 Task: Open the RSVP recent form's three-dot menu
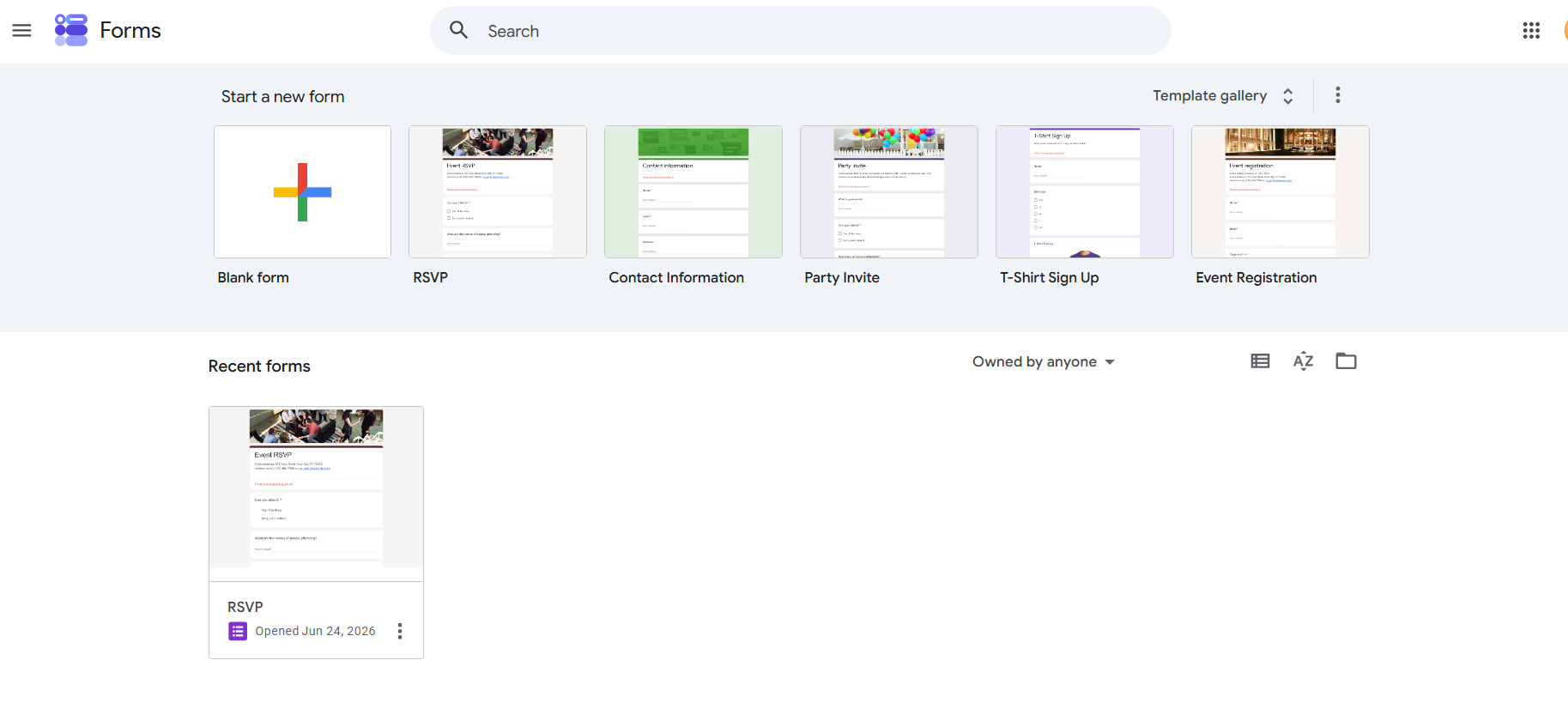(x=400, y=632)
